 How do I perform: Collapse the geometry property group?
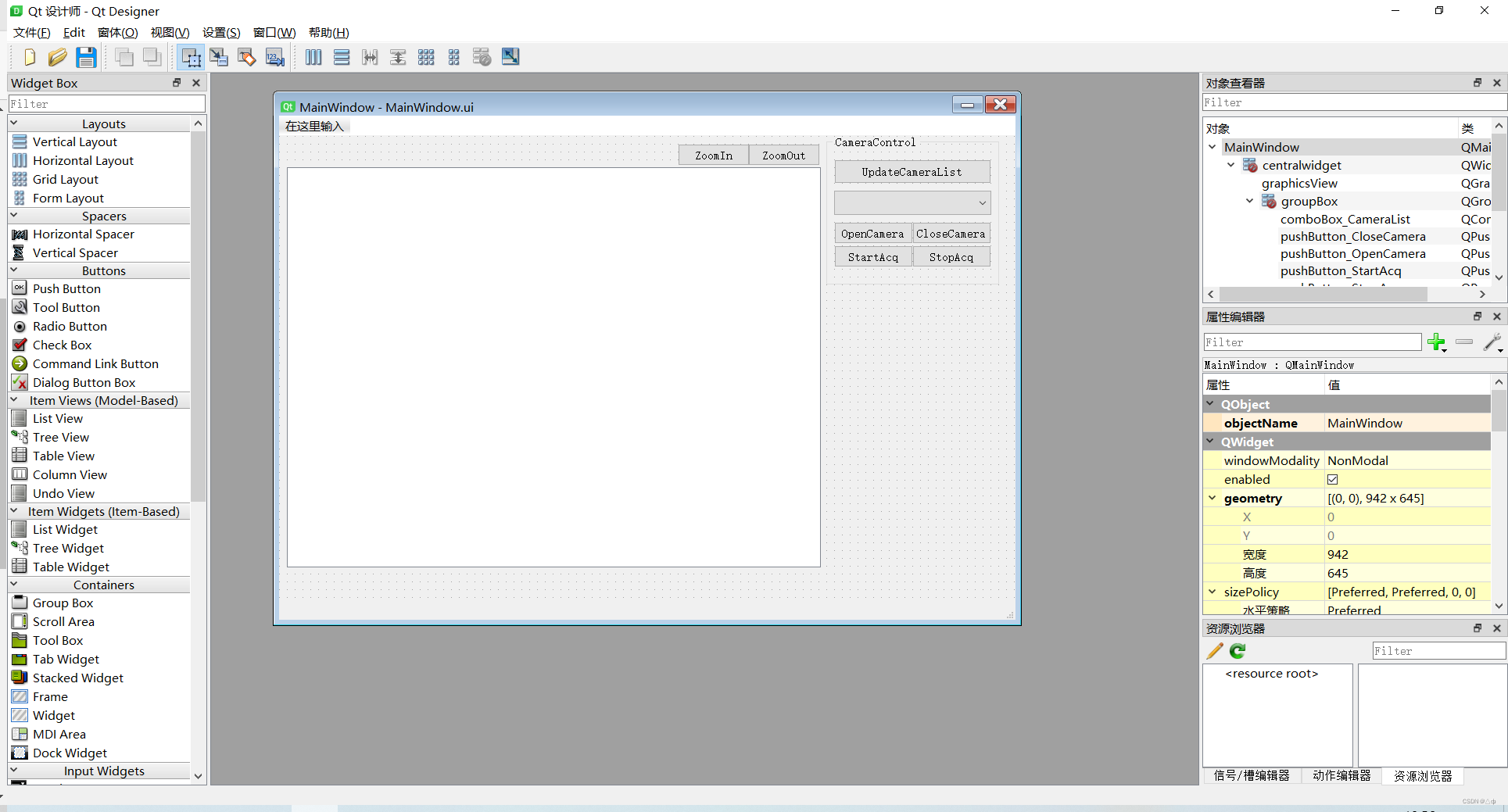pyautogui.click(x=1212, y=498)
